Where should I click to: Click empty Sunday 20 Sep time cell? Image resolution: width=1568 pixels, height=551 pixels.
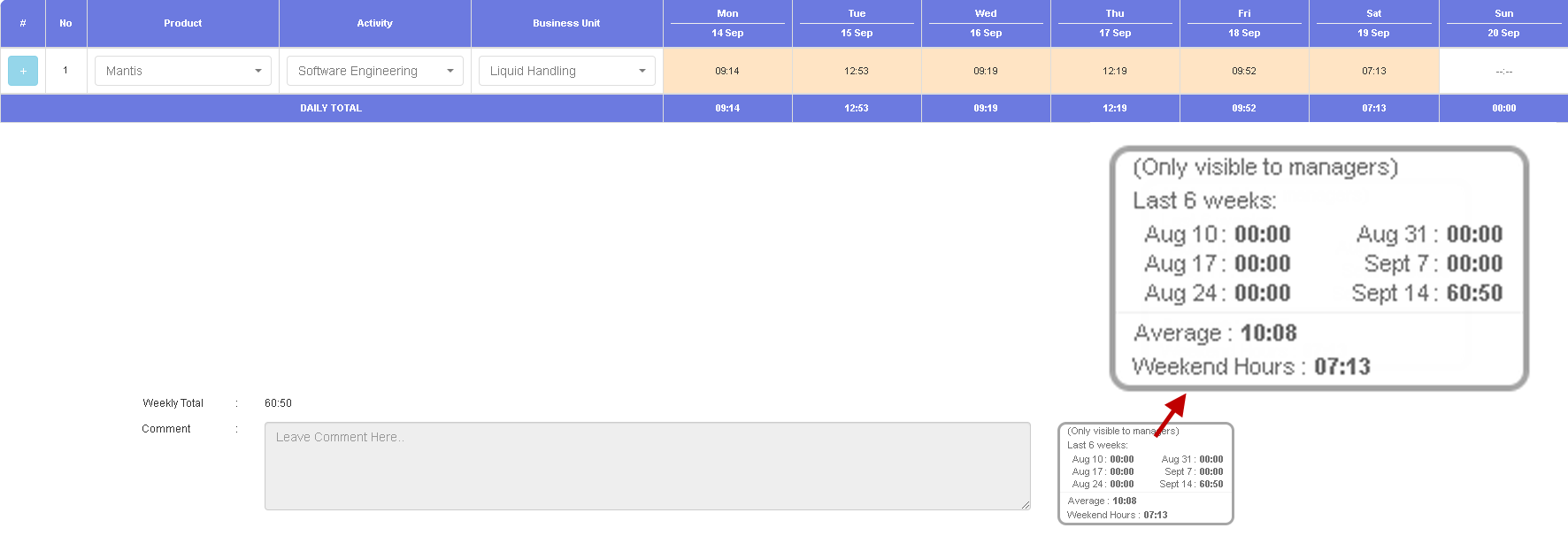point(1503,71)
